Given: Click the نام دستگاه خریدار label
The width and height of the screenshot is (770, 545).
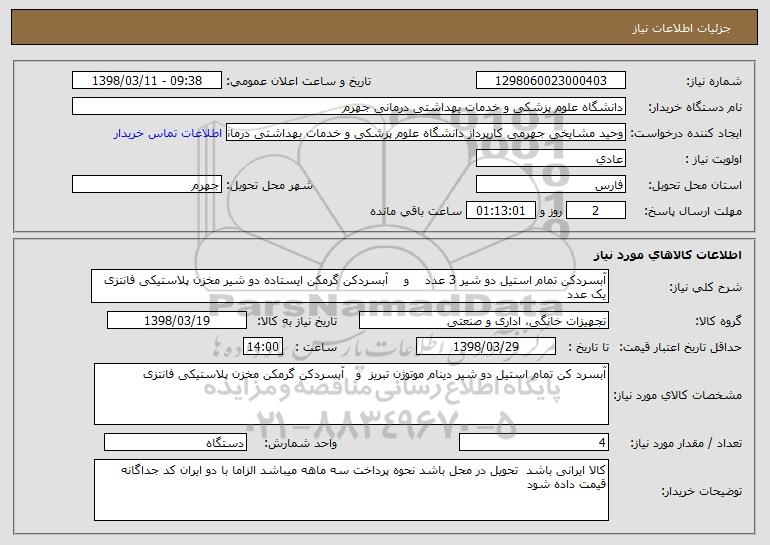Looking at the screenshot, I should tap(695, 107).
